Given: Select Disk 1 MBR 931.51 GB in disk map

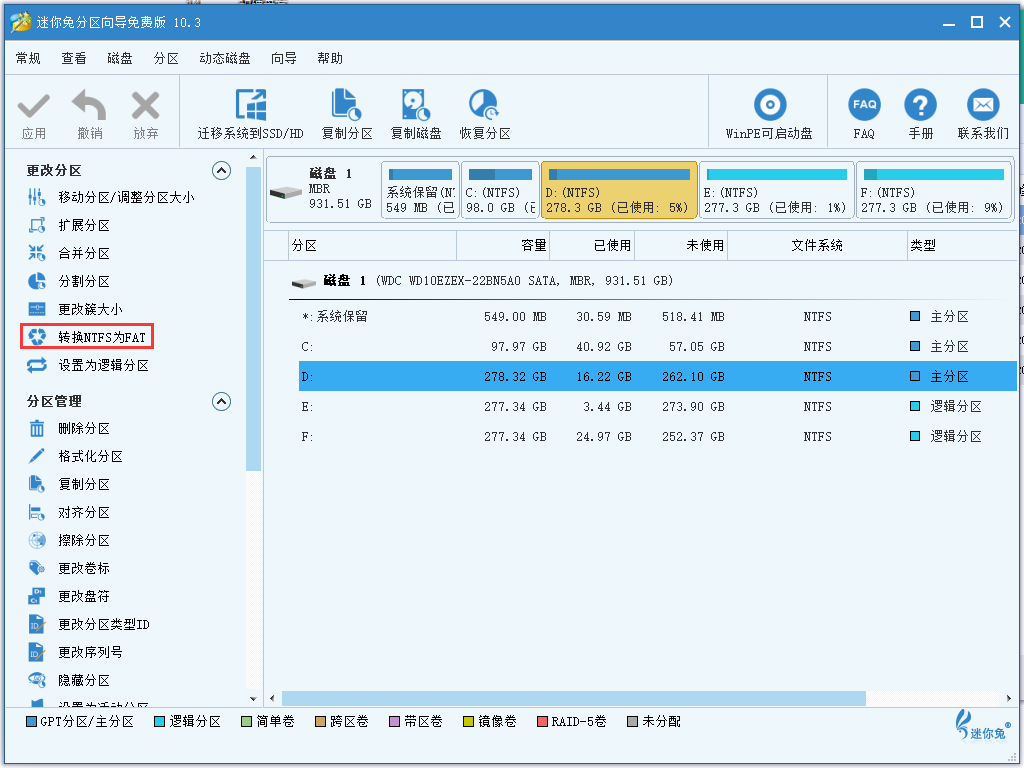Looking at the screenshot, I should click(x=323, y=190).
